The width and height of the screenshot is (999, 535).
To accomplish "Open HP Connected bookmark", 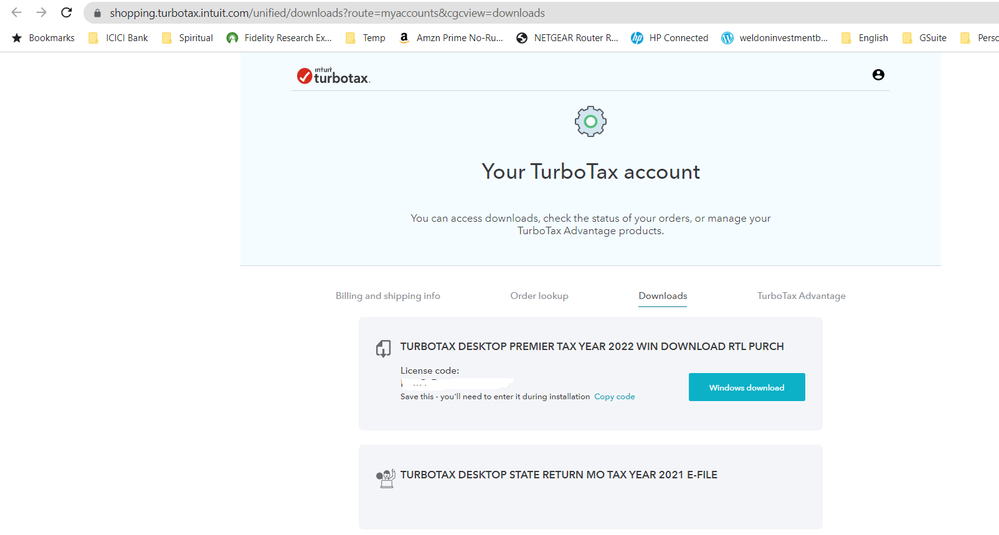I will (x=670, y=38).
